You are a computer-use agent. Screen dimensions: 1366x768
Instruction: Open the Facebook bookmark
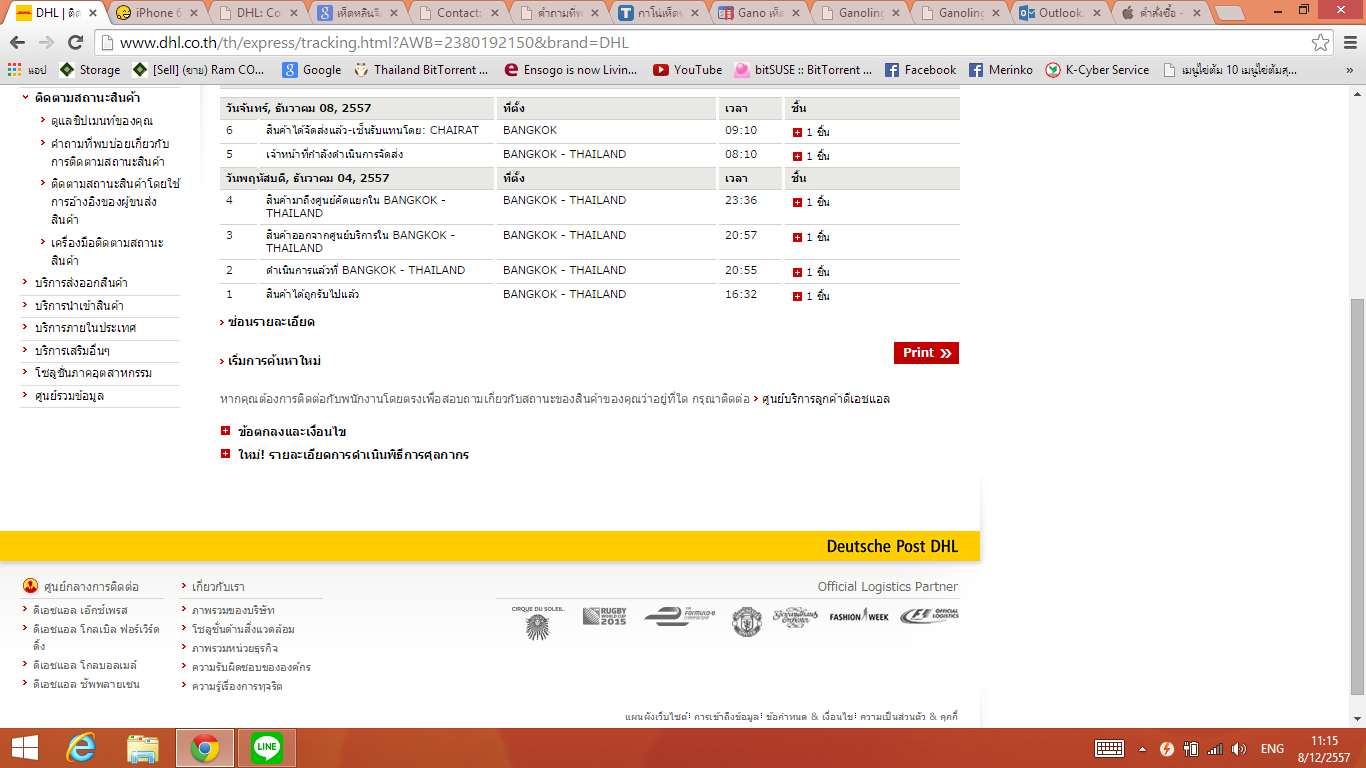coord(920,70)
